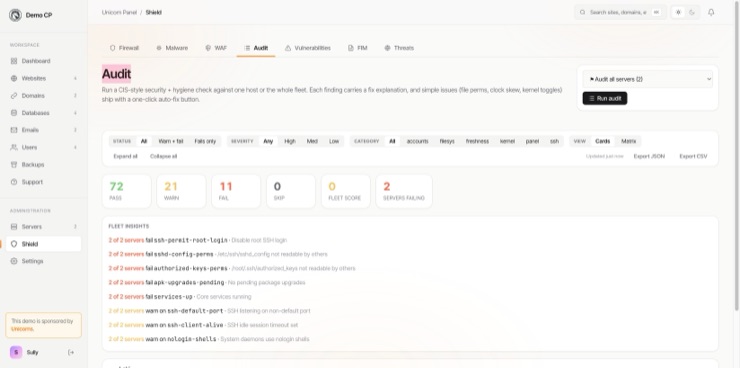Click the Firewall tab shield icon
The image size is (740, 368).
point(112,48)
